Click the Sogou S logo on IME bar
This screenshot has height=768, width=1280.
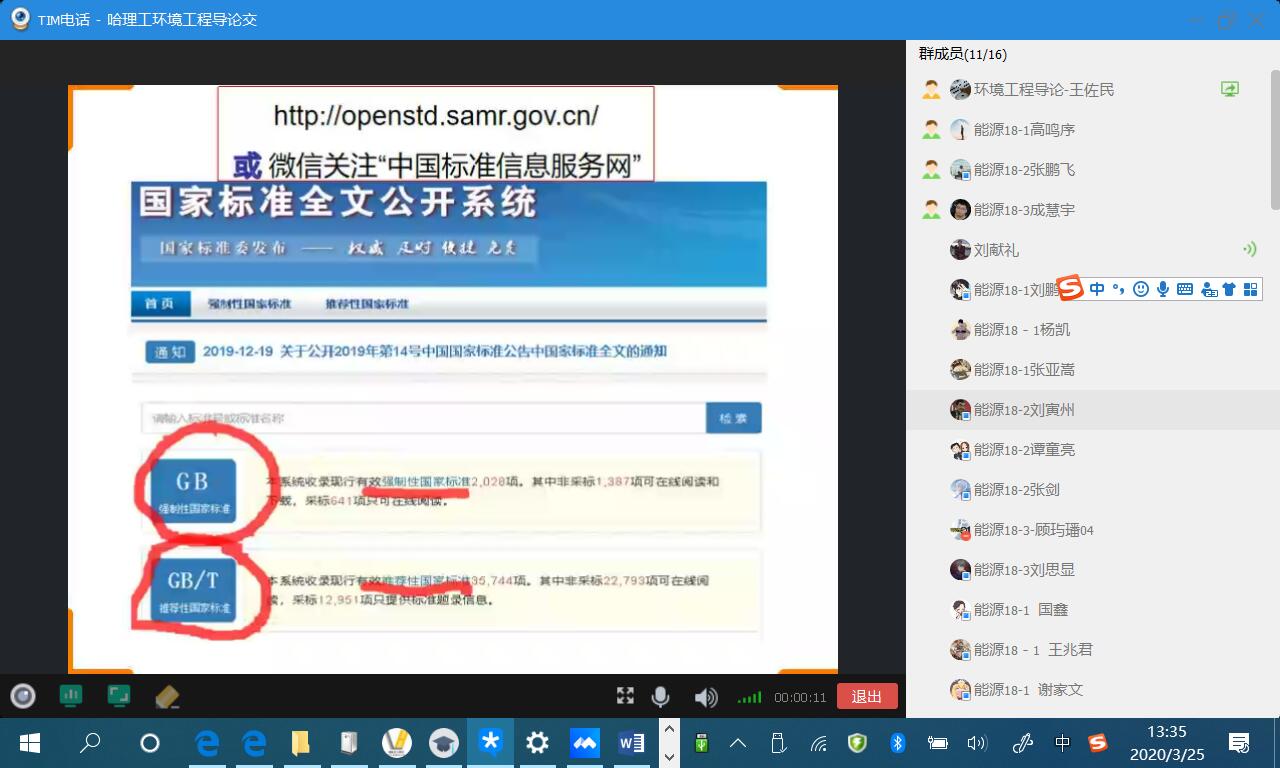point(1071,289)
